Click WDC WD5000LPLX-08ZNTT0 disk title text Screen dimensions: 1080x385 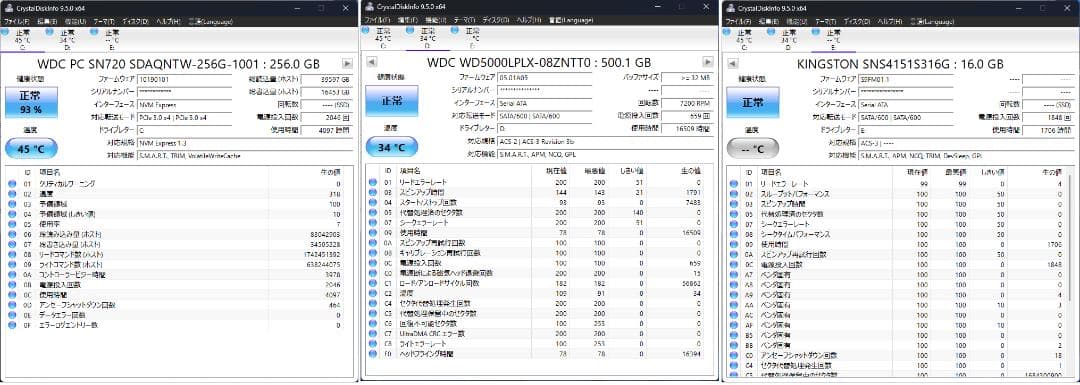[x=539, y=63]
